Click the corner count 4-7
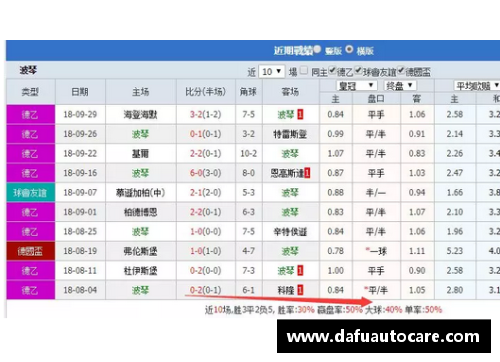This screenshot has width=500, height=362. (x=249, y=251)
